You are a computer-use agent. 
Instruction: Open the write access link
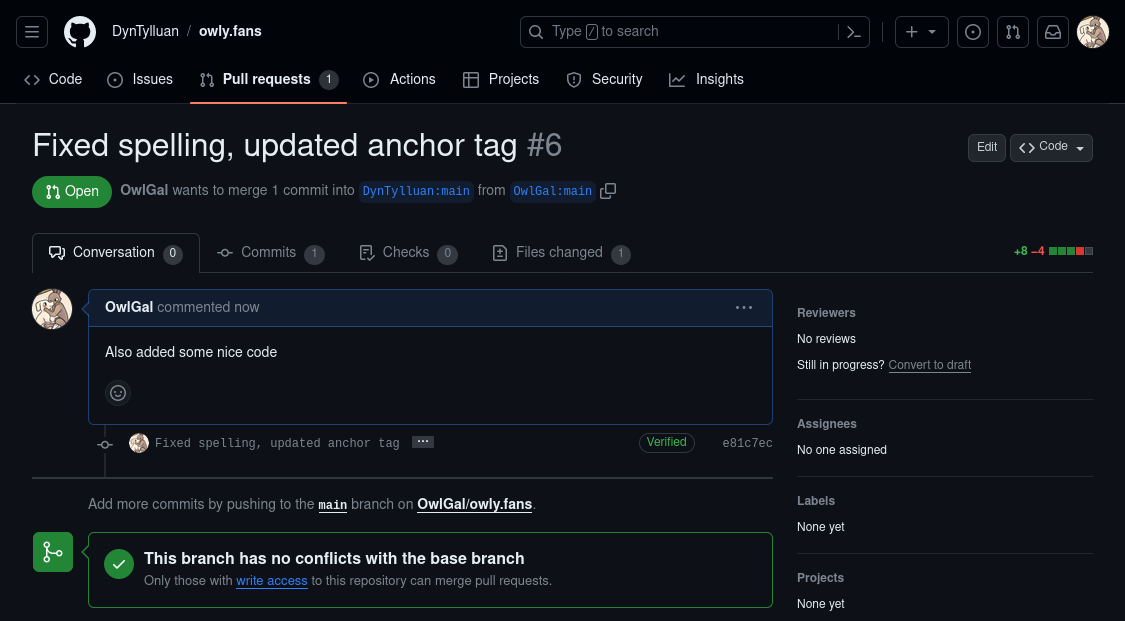(272, 581)
